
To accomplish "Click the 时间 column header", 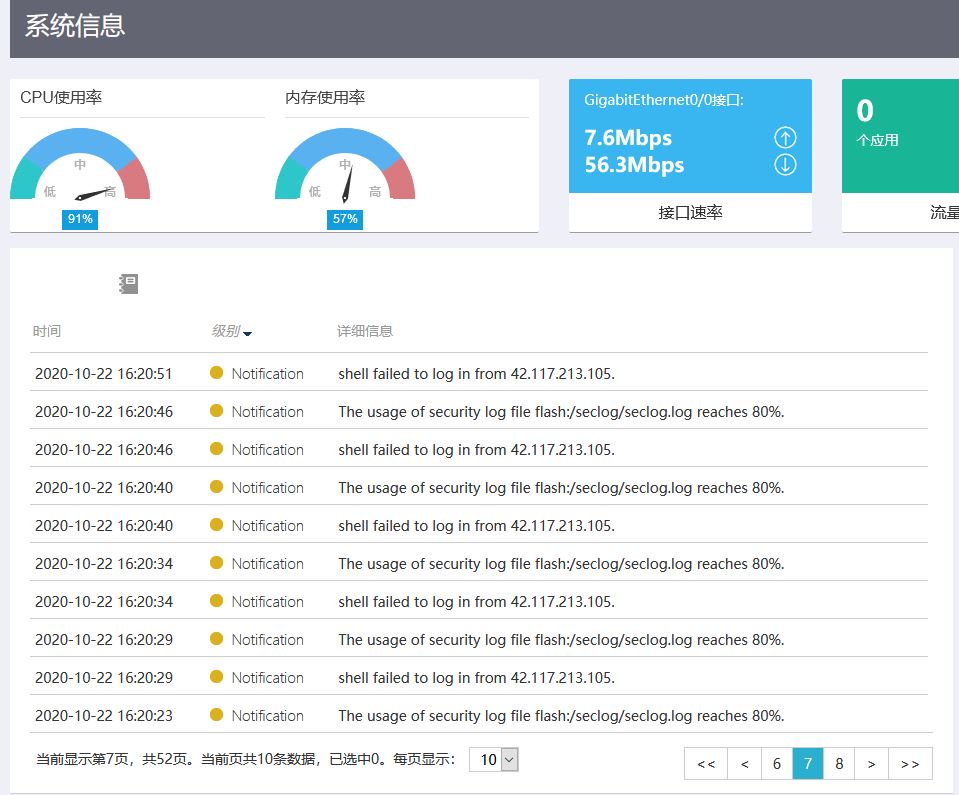I will [47, 331].
